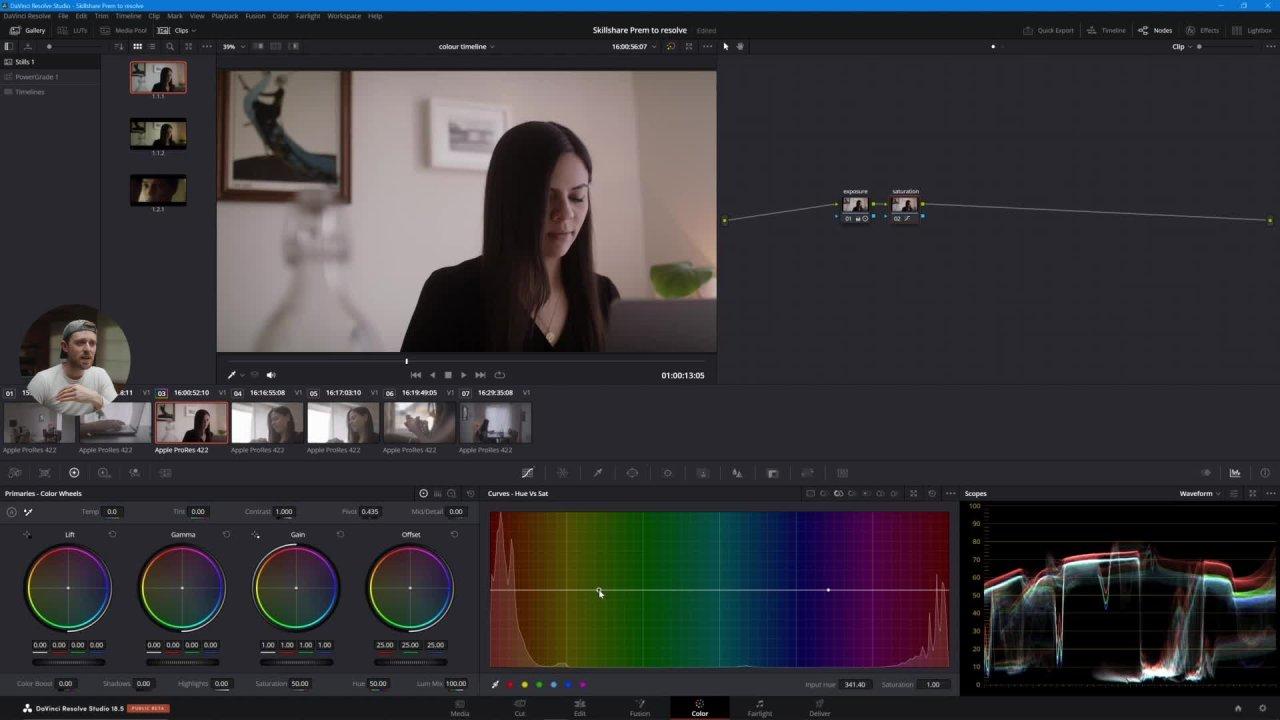Open the viewer zoom percentage dropdown
This screenshot has height=720, width=1280.
click(x=231, y=46)
